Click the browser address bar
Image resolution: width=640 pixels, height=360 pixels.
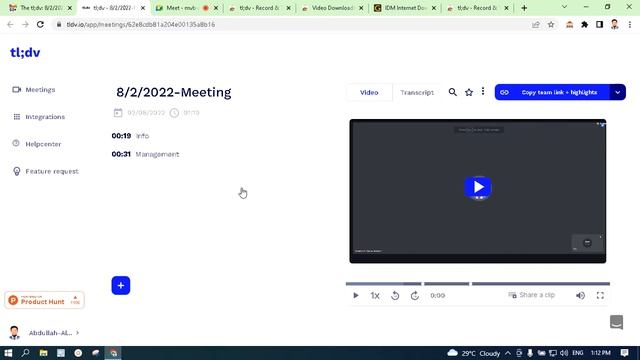(x=290, y=24)
